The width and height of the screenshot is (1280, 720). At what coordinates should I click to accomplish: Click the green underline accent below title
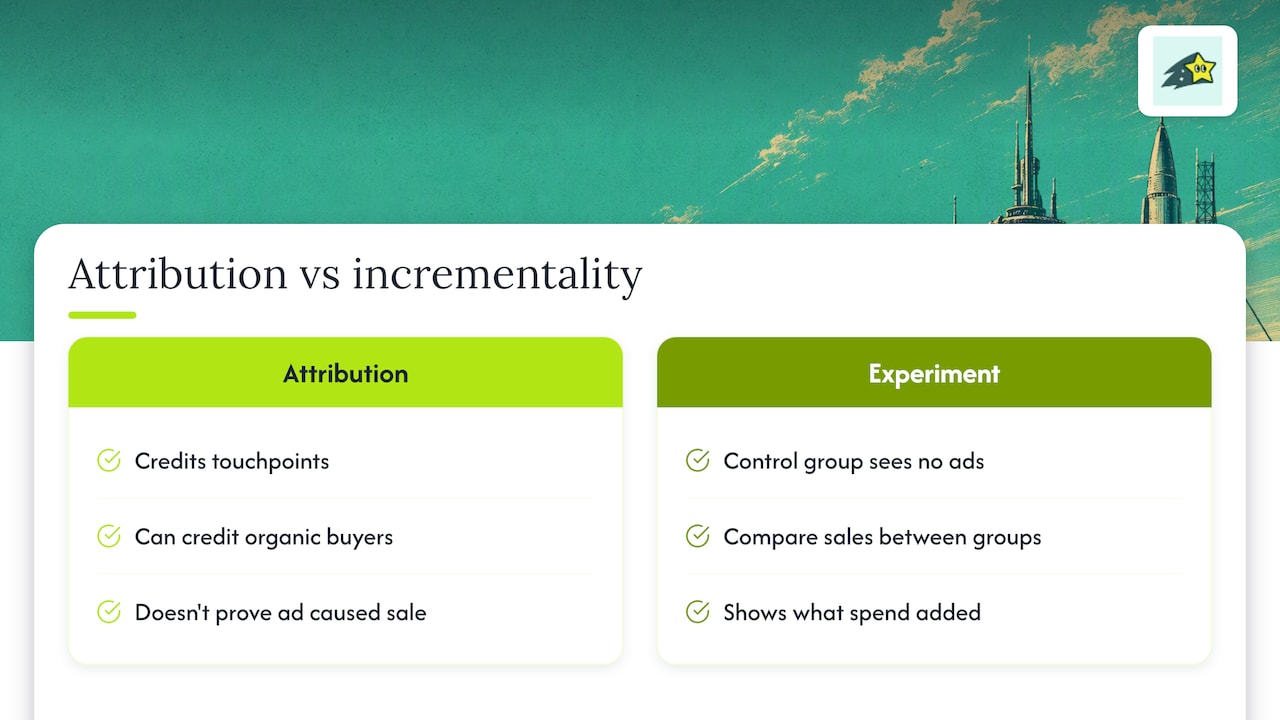102,315
